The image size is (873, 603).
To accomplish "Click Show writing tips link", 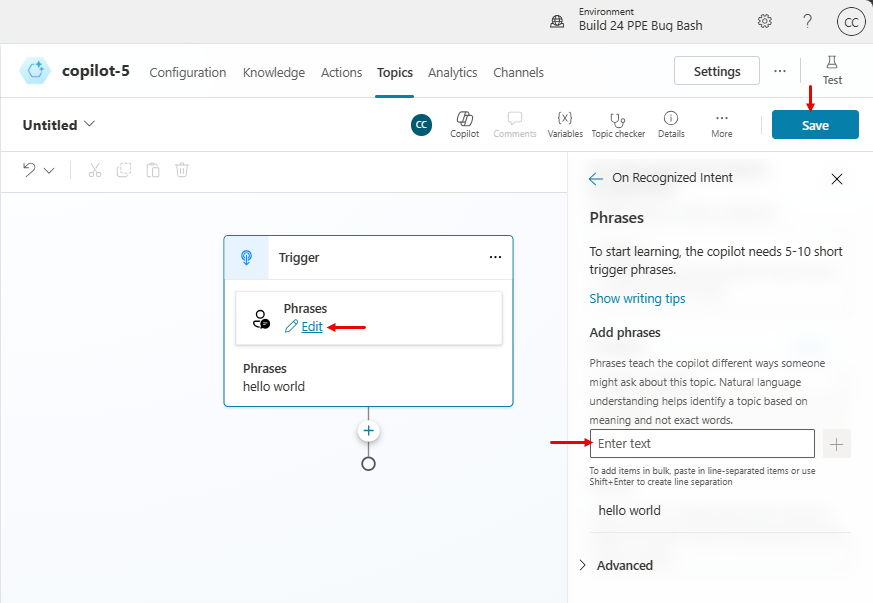I will point(637,298).
